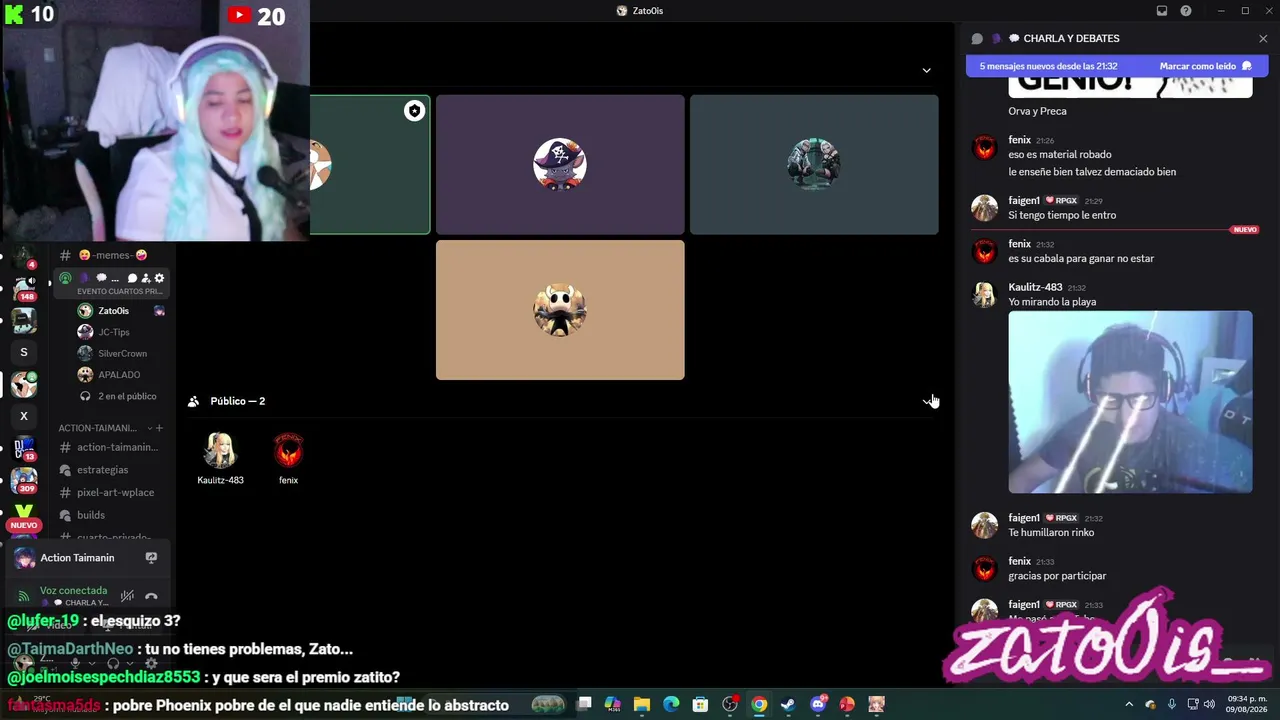
Task: Open Microsoft Edge from taskbar
Action: pos(671,705)
